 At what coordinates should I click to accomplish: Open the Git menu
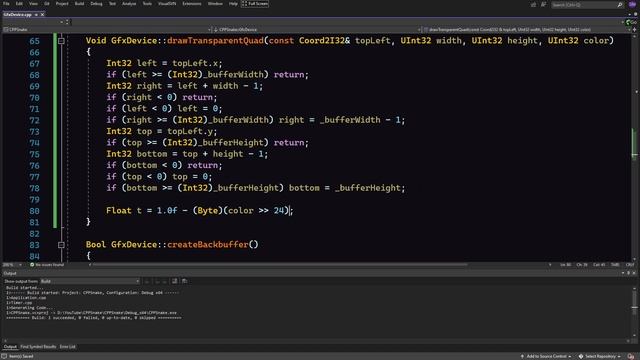coord(47,4)
